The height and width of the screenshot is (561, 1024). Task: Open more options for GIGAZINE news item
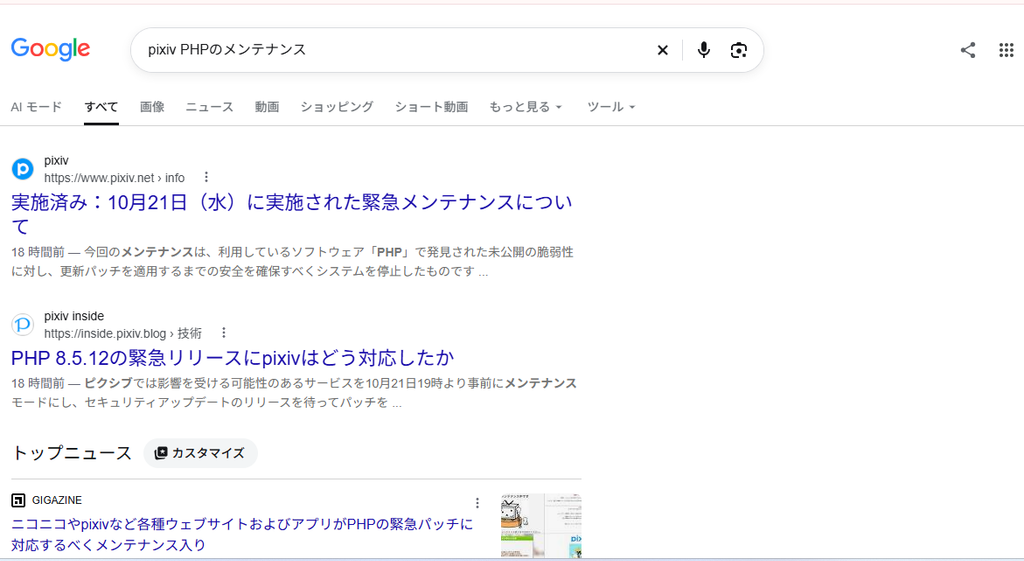point(477,502)
